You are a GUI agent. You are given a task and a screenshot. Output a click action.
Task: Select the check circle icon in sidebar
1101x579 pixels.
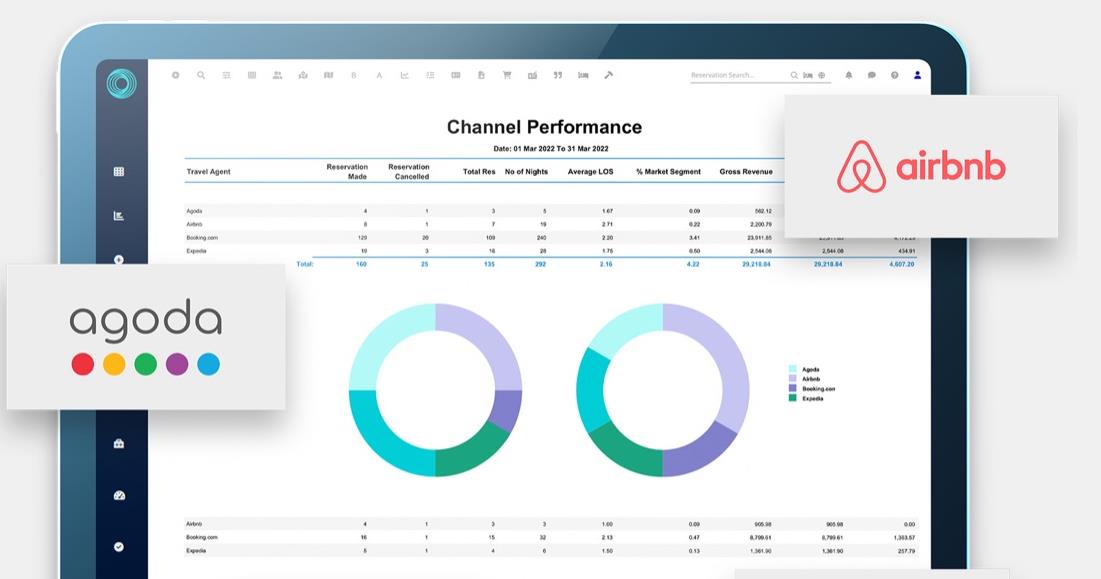pyautogui.click(x=119, y=547)
